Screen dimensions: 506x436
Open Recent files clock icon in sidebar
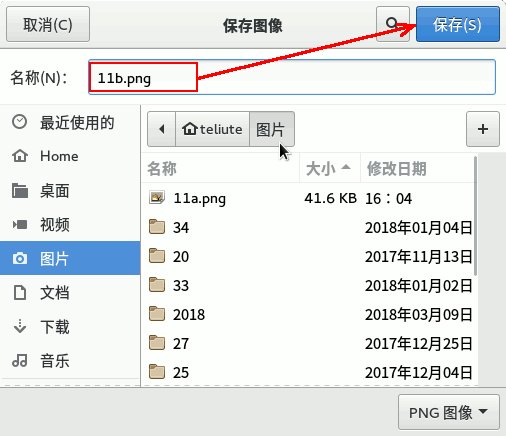coord(19,122)
